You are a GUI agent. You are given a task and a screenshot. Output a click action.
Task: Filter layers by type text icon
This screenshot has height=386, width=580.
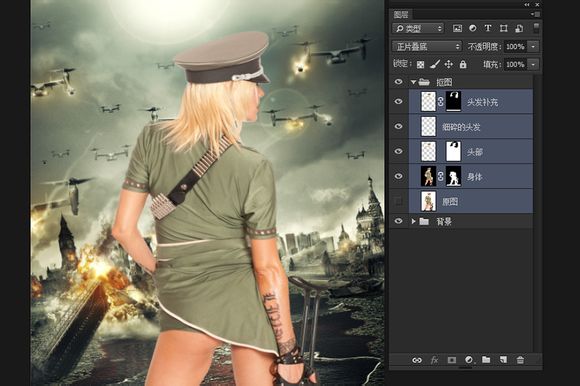coord(488,28)
